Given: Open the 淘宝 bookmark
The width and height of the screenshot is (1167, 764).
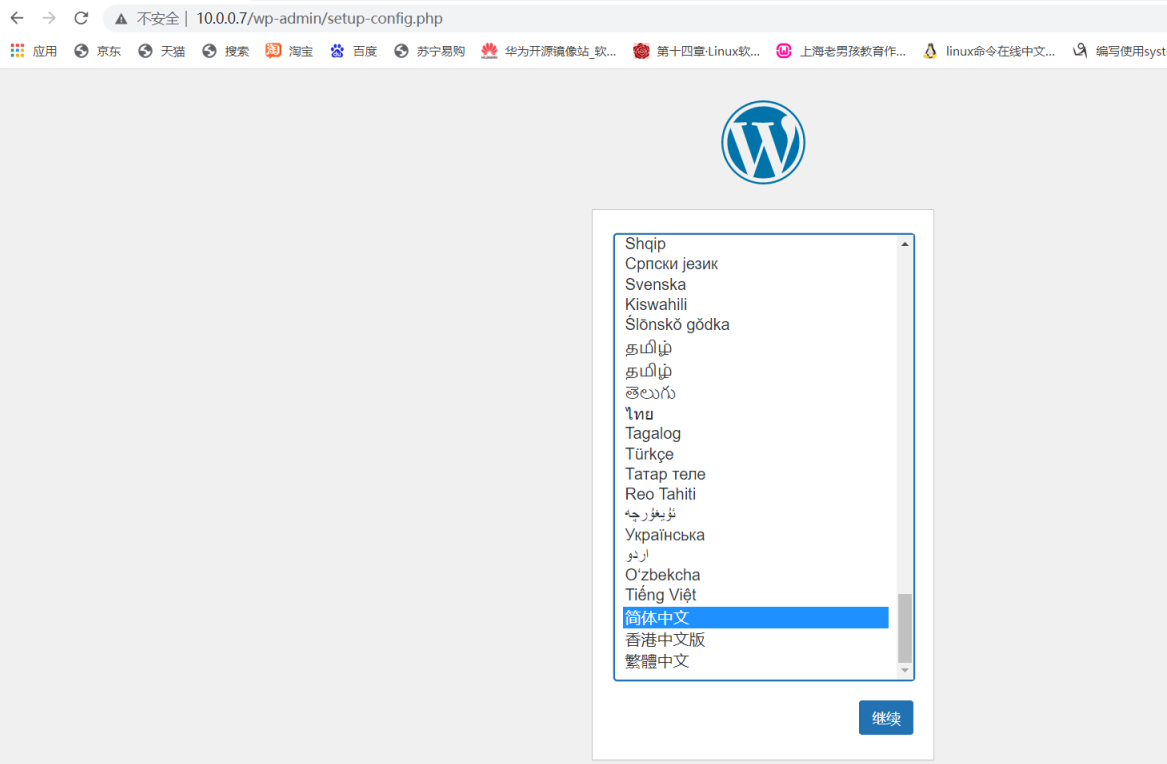Looking at the screenshot, I should click(x=290, y=51).
